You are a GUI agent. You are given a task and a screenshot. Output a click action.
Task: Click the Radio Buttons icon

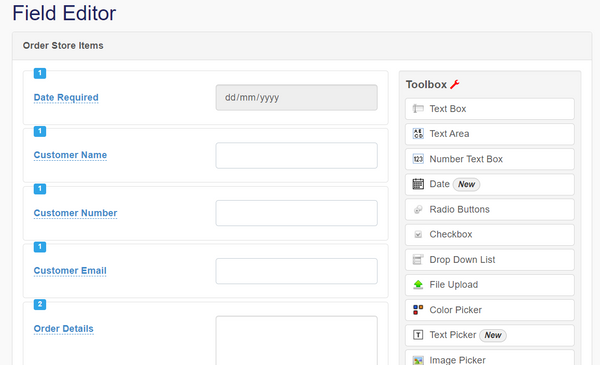pos(418,209)
